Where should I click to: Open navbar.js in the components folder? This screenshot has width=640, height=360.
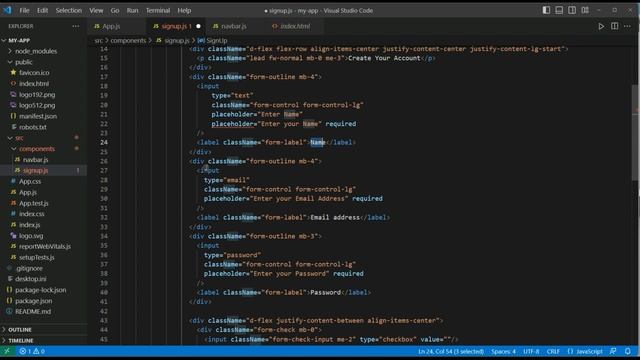coord(36,160)
